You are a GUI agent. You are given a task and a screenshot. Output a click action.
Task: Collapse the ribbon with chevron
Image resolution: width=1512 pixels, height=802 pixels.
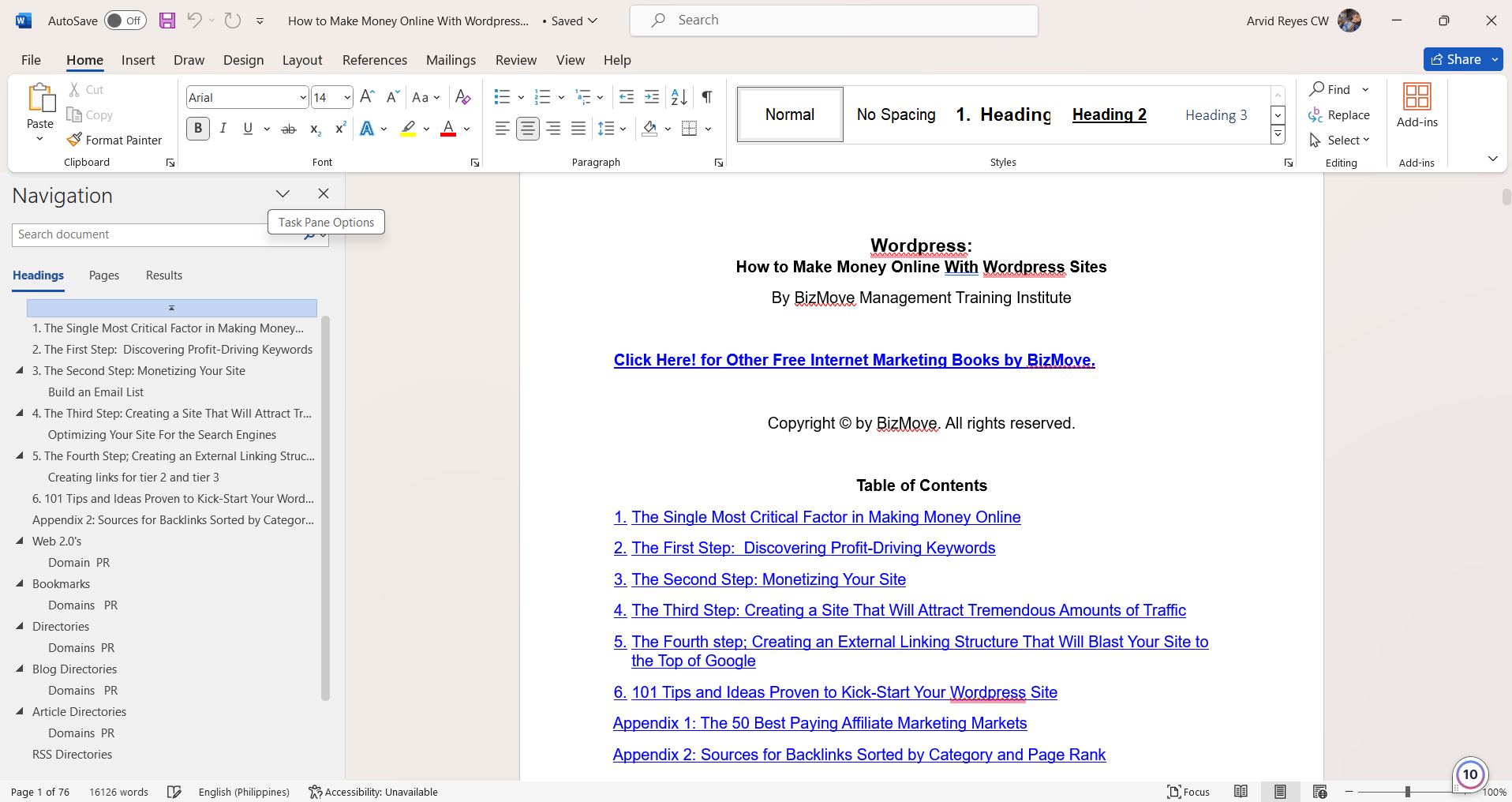point(1492,159)
